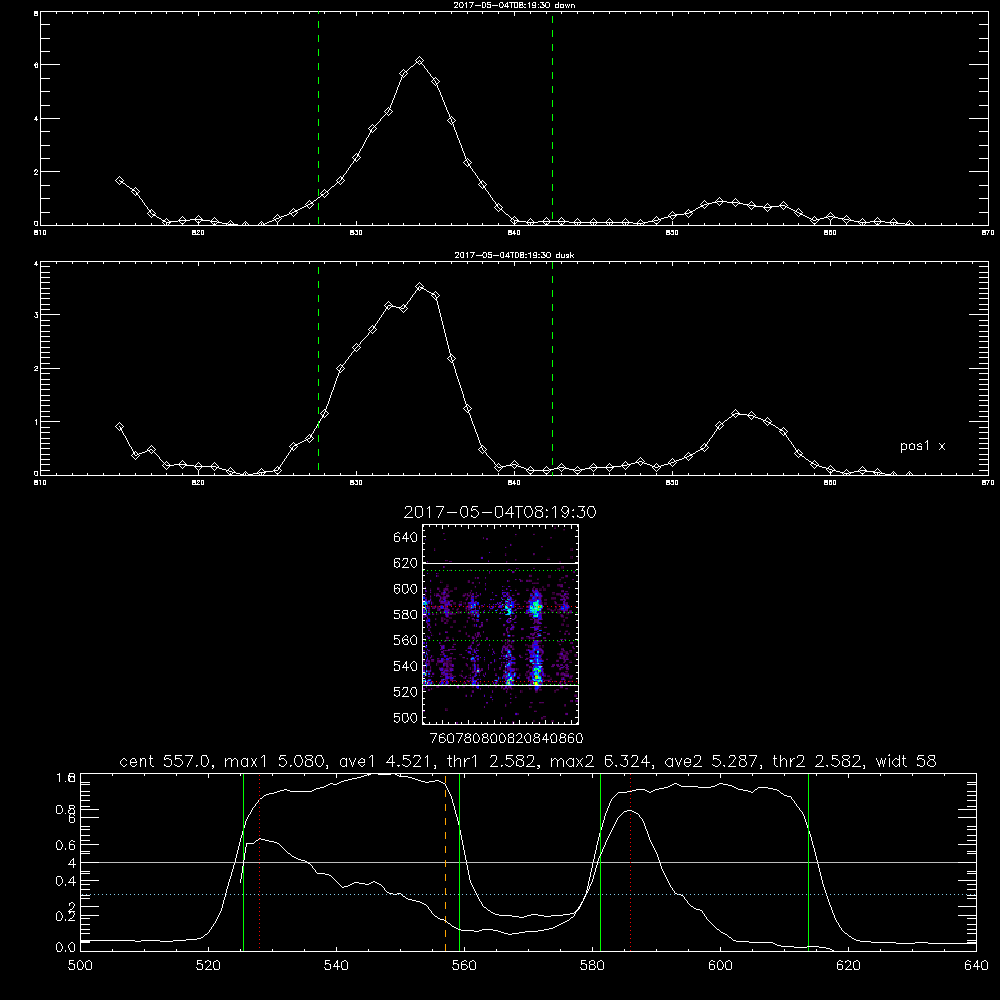1000x1000 pixels.
Task: Open the color spectral image thumbnail
Action: pos(501,624)
